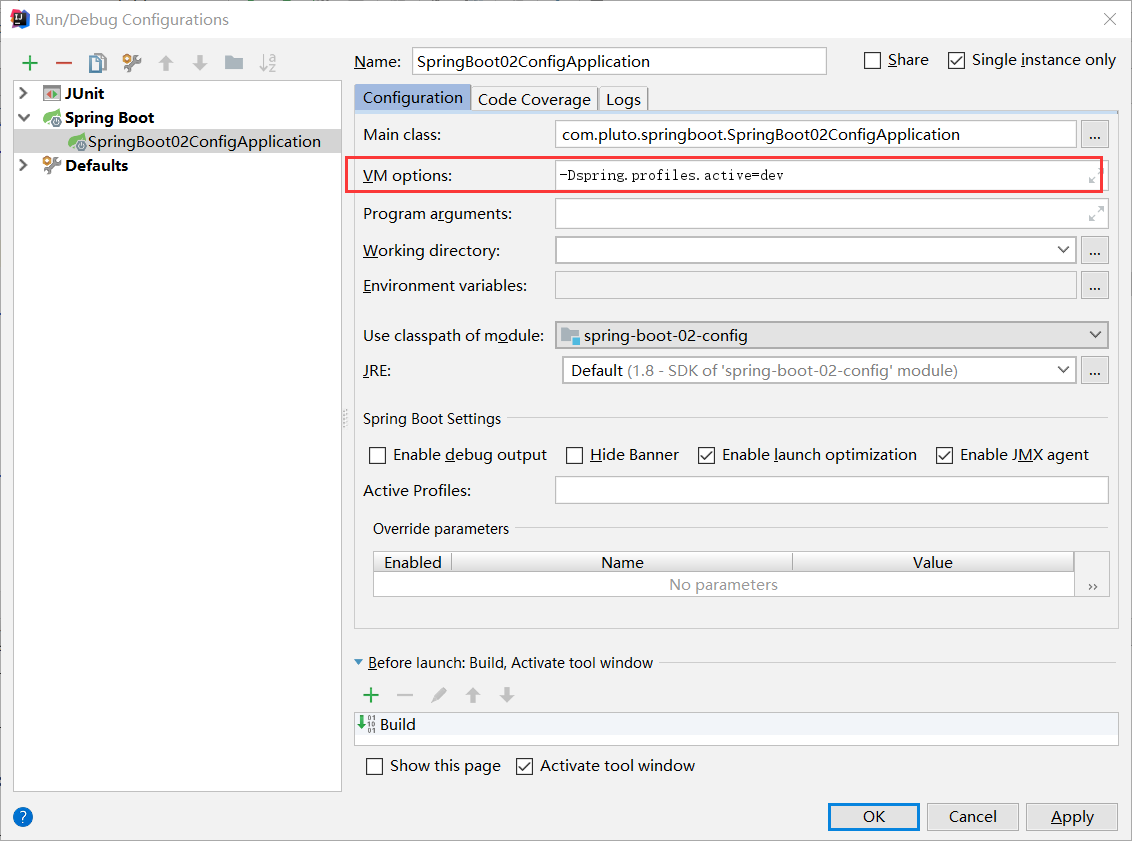
Task: Close the Run/Debug Configurations dialog
Action: coord(1110,19)
